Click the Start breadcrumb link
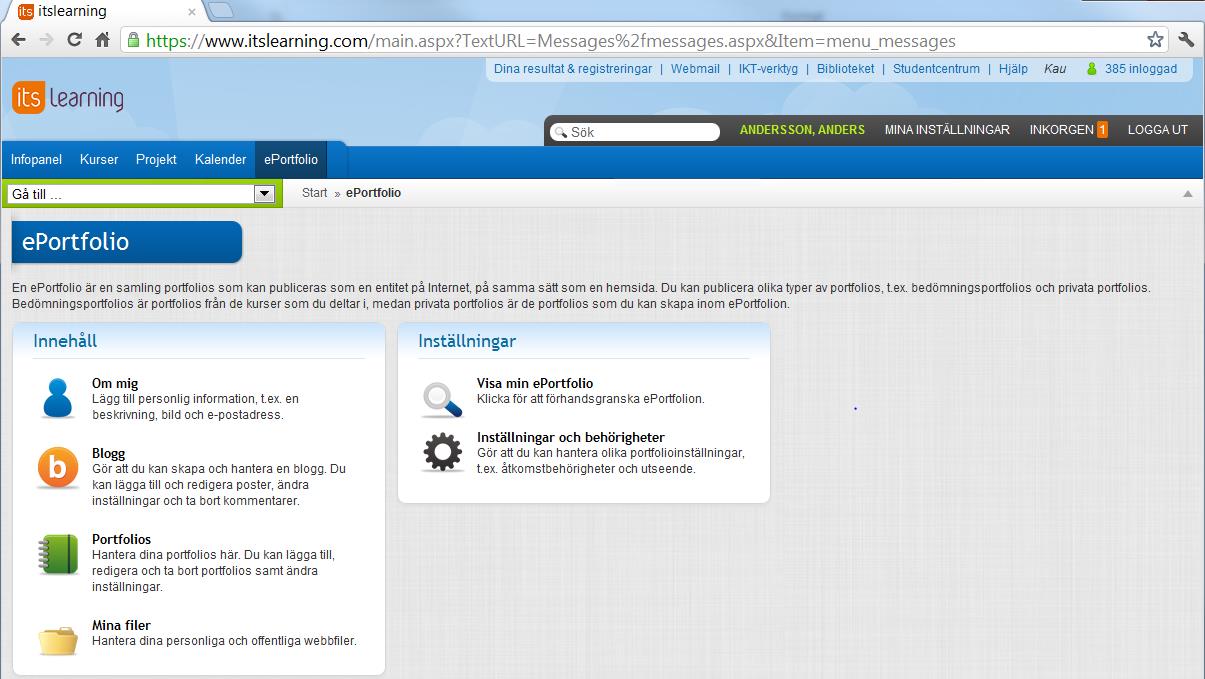 point(314,193)
